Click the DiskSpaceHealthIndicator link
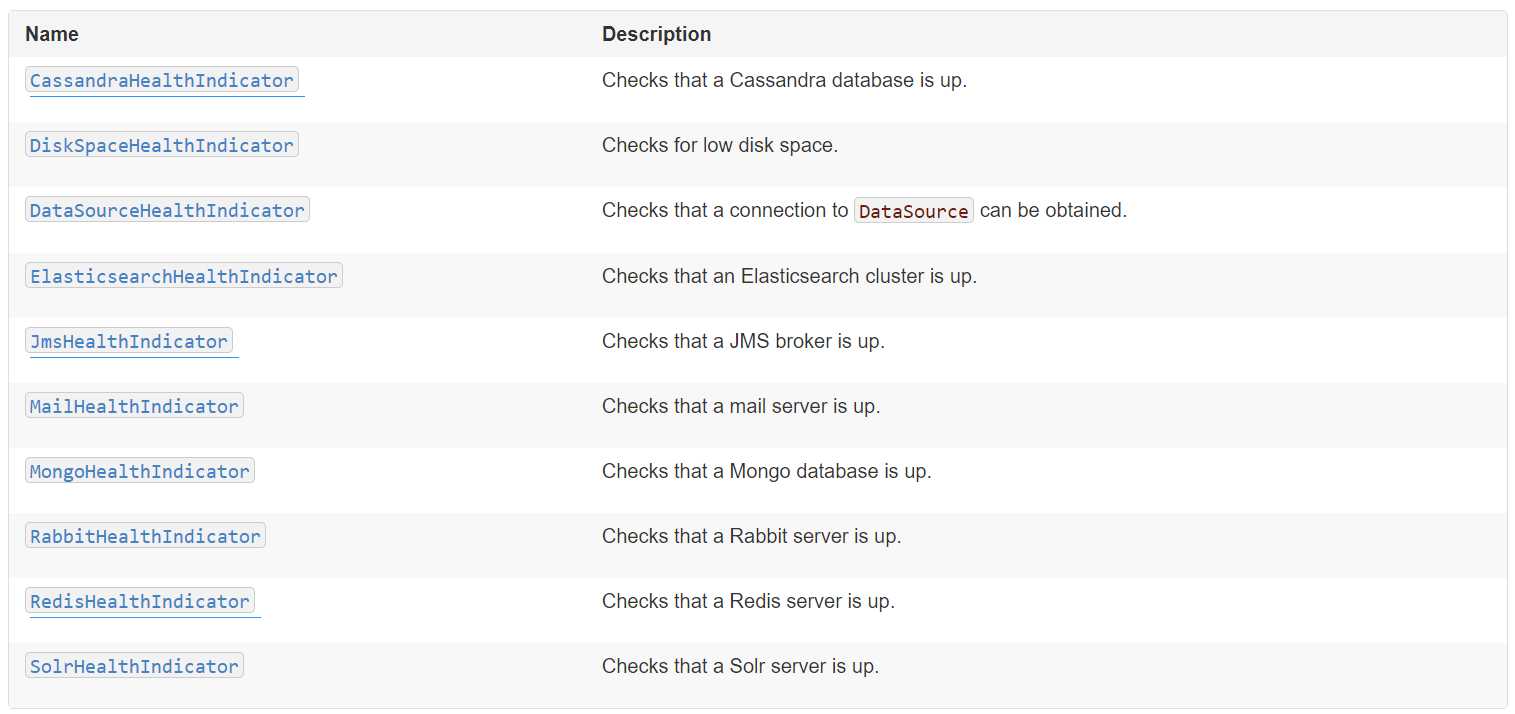 (x=162, y=146)
